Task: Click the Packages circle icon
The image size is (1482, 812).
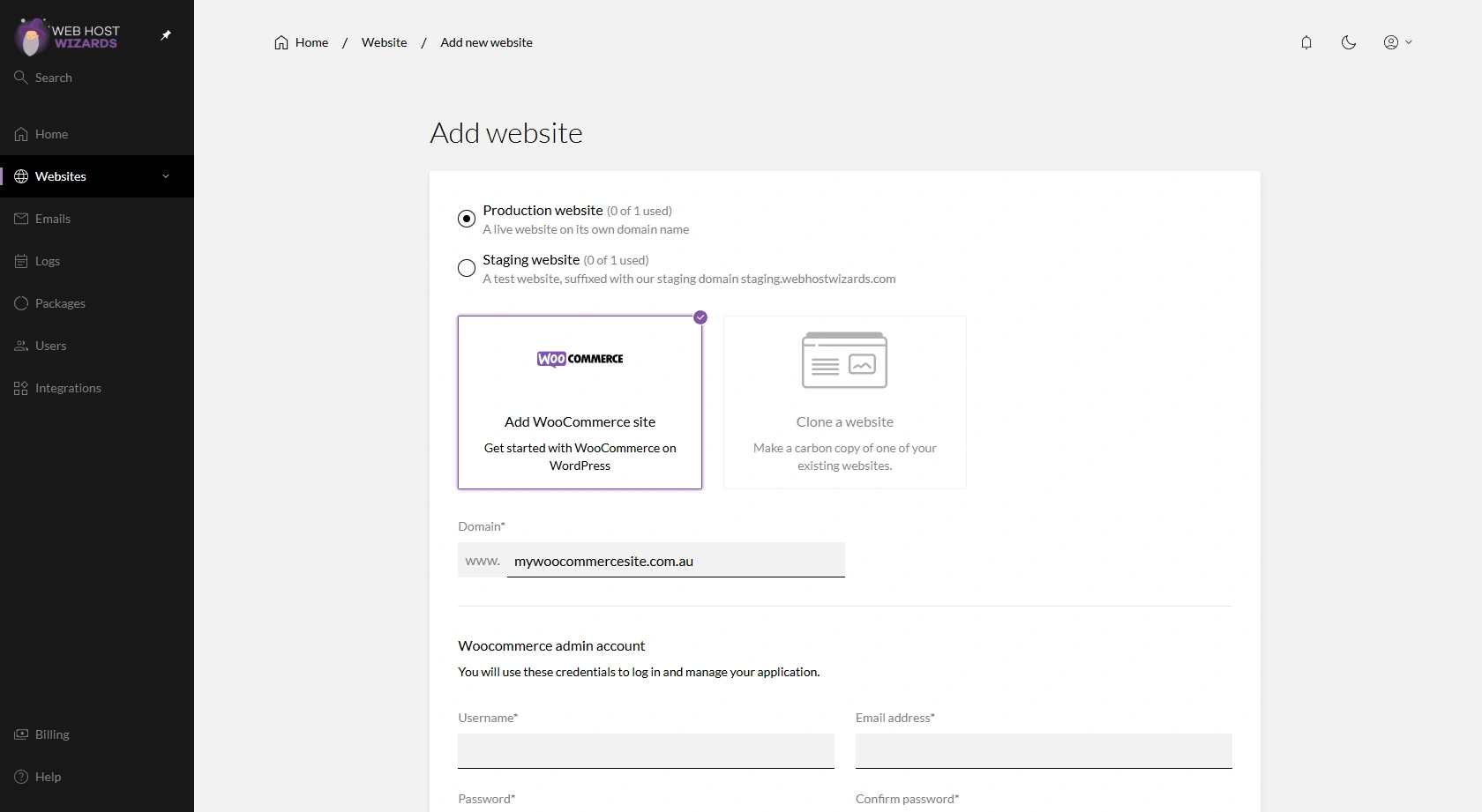Action: [21, 303]
